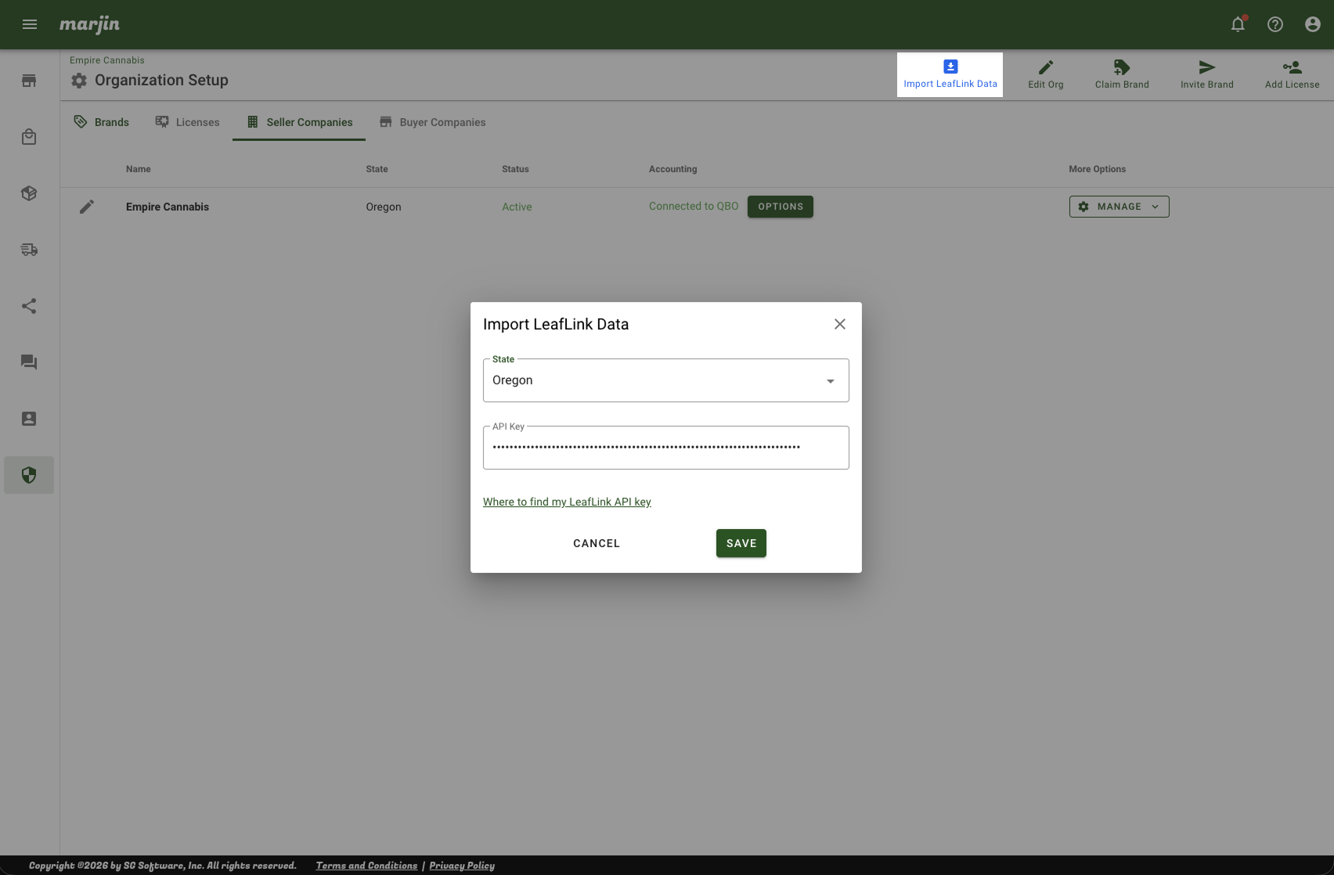Image resolution: width=1334 pixels, height=875 pixels.
Task: Click the gear icon beside Organization Setup
Action: (79, 80)
